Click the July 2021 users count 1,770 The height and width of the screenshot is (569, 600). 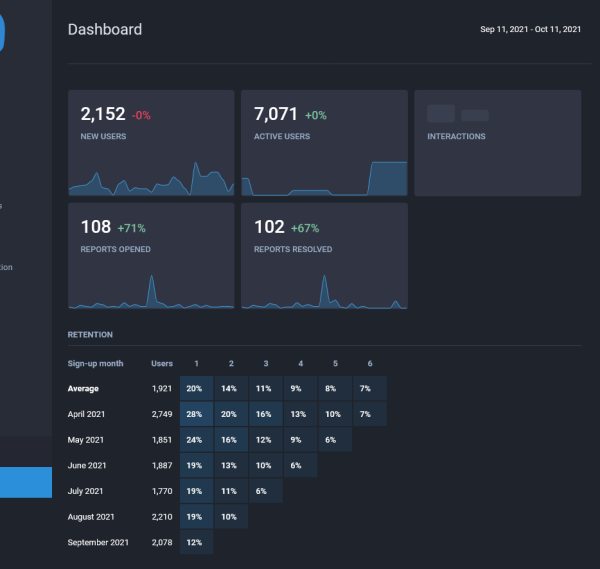(162, 491)
